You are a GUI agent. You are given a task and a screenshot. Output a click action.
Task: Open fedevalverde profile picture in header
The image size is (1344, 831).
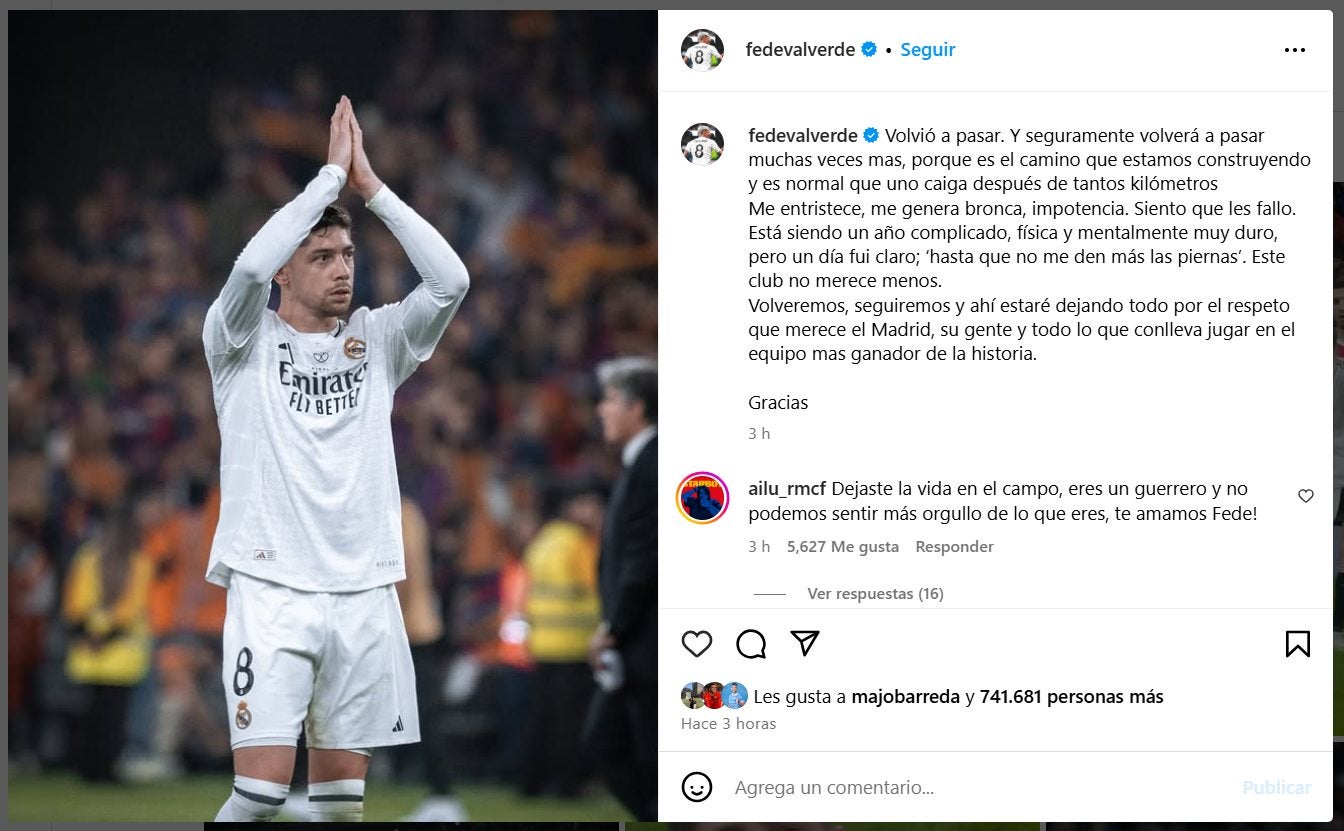pos(702,50)
